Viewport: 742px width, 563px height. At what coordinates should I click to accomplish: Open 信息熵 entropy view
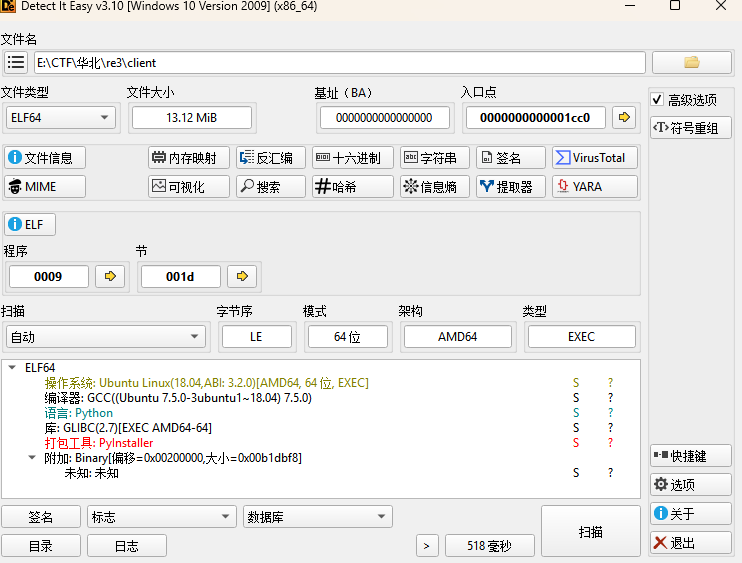[x=434, y=186]
